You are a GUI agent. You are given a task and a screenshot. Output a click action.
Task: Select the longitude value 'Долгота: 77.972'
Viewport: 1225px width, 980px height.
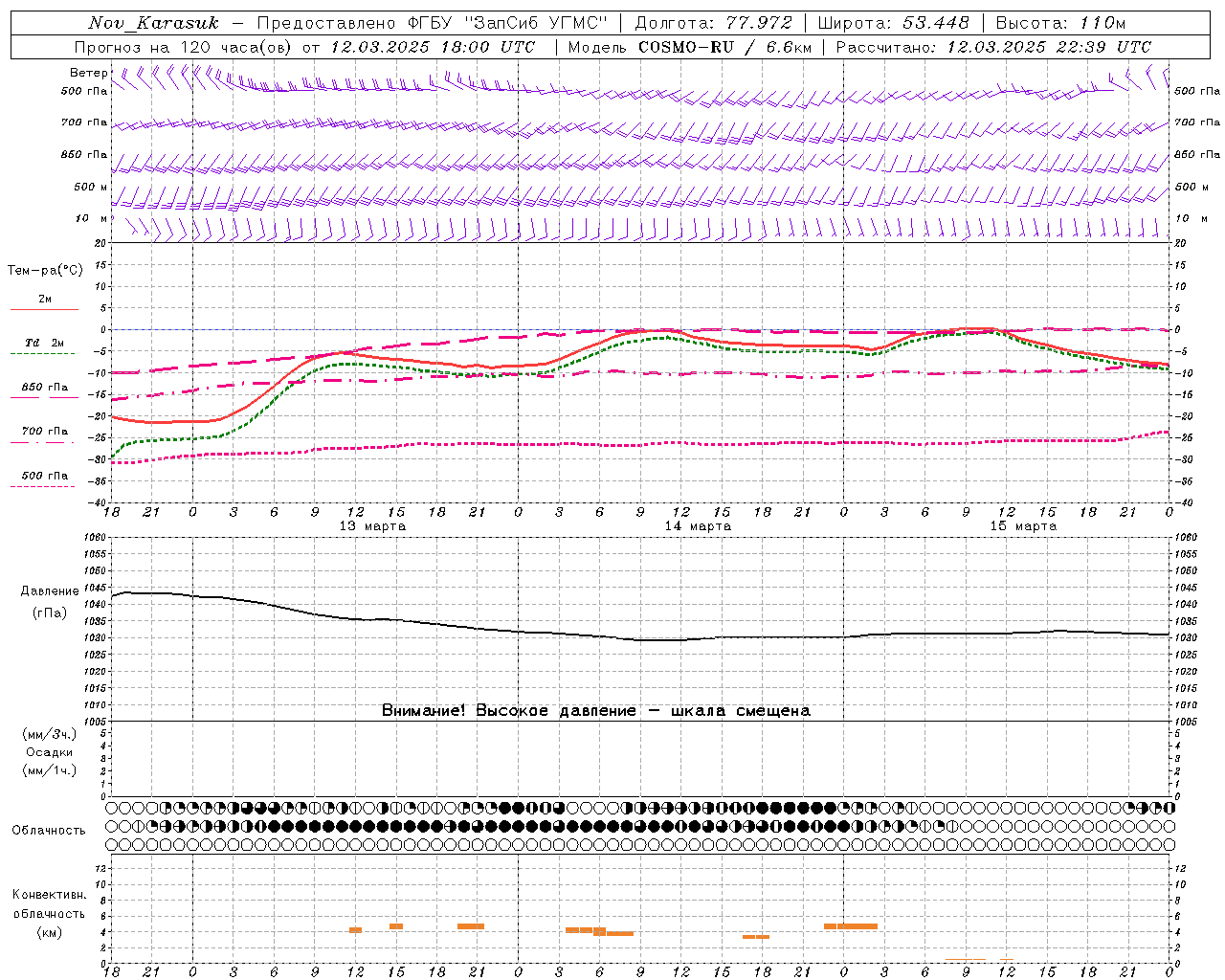(713, 23)
